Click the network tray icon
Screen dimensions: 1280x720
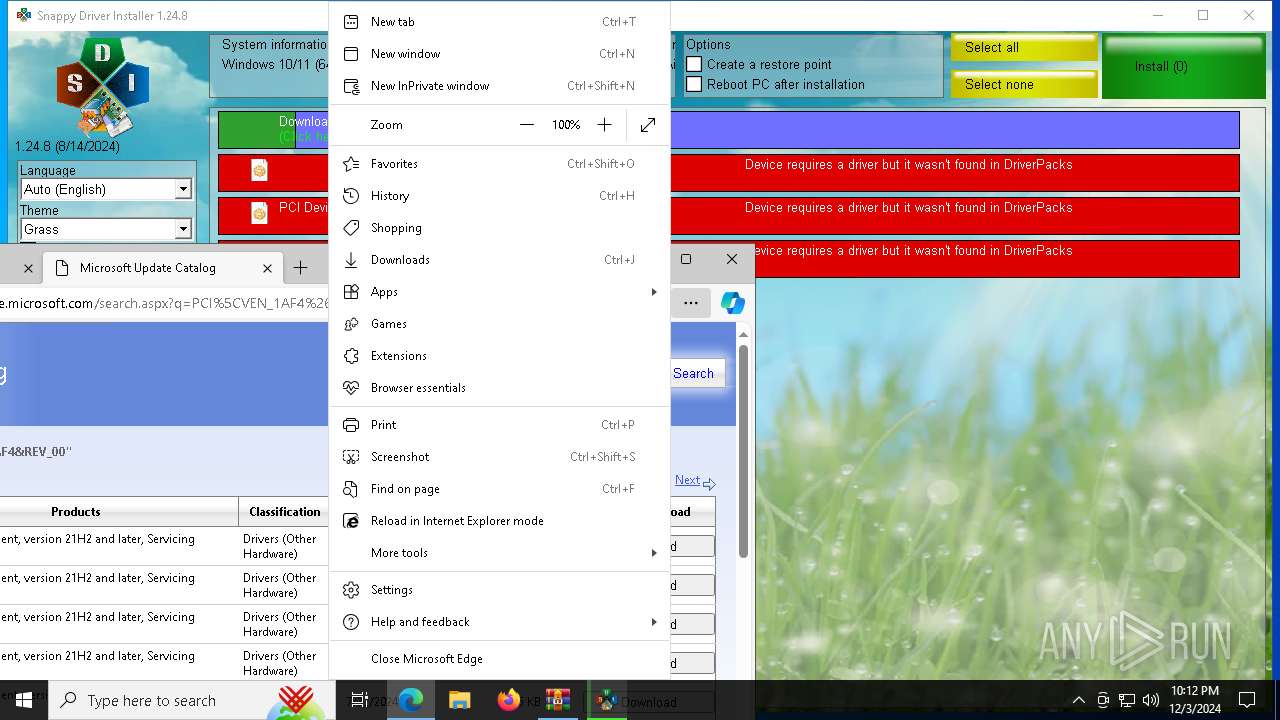(x=1127, y=701)
